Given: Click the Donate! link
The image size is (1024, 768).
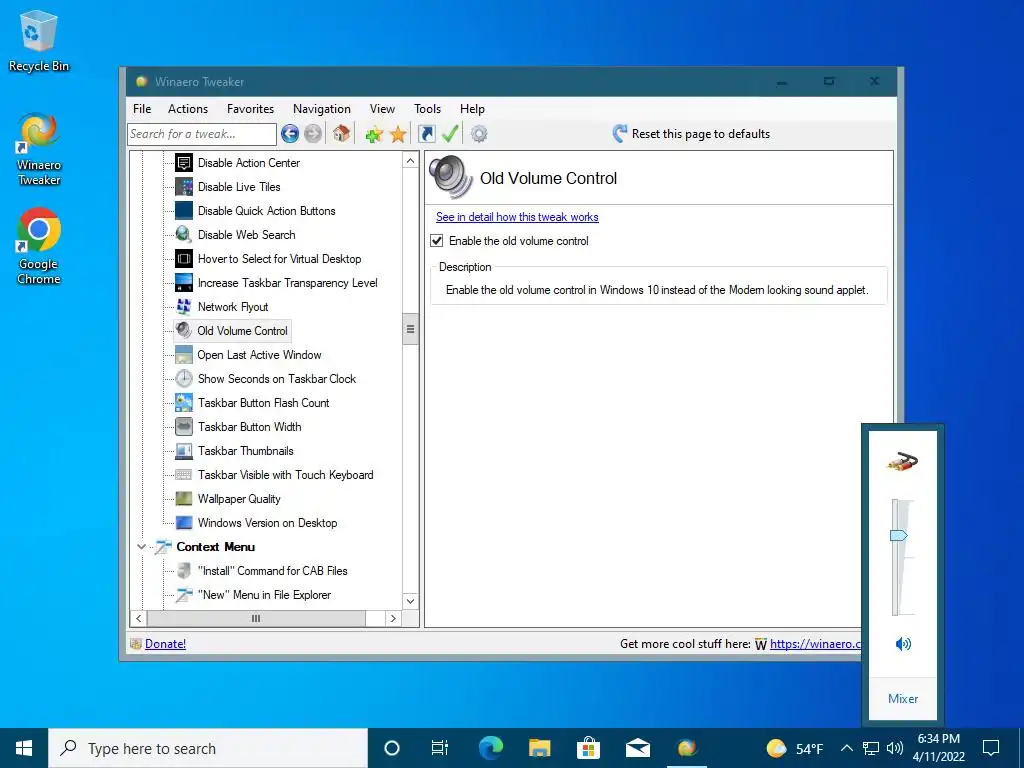Looking at the screenshot, I should pyautogui.click(x=165, y=644).
